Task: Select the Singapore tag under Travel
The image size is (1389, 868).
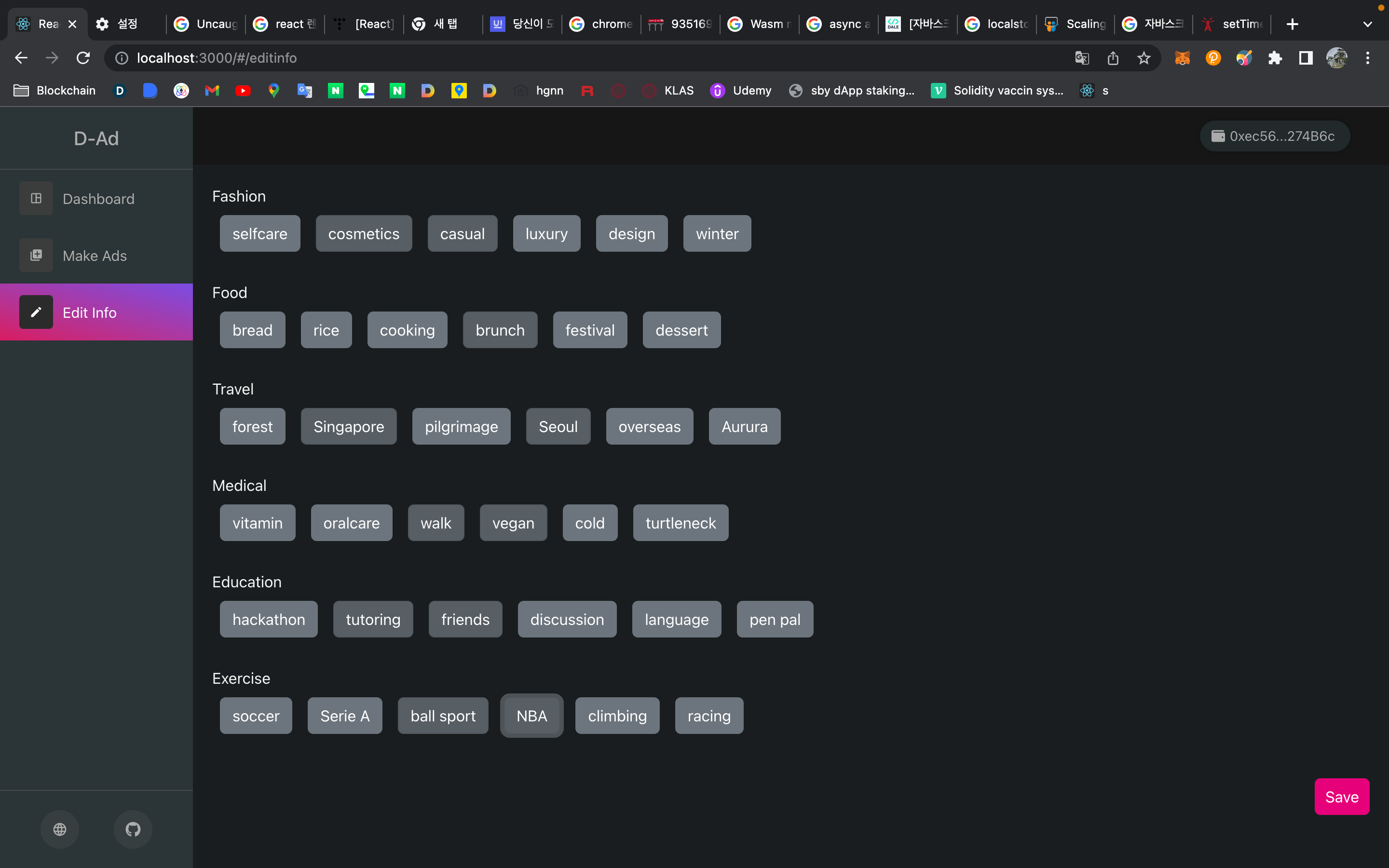Action: [348, 427]
